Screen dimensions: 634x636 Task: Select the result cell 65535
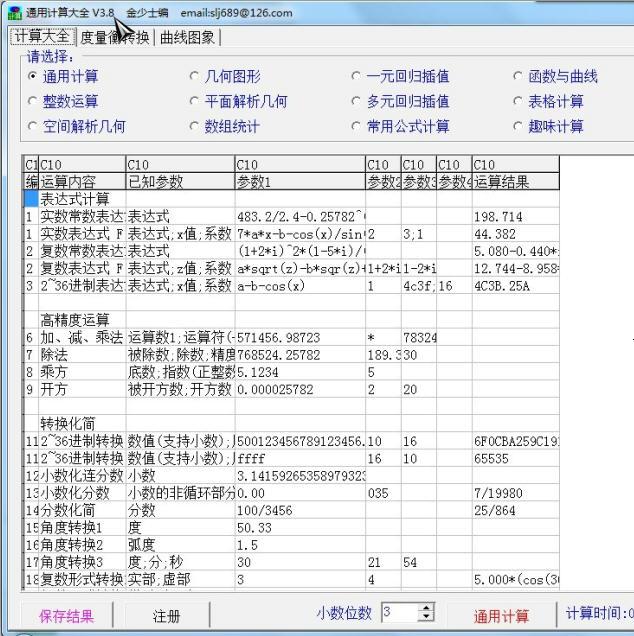516,458
